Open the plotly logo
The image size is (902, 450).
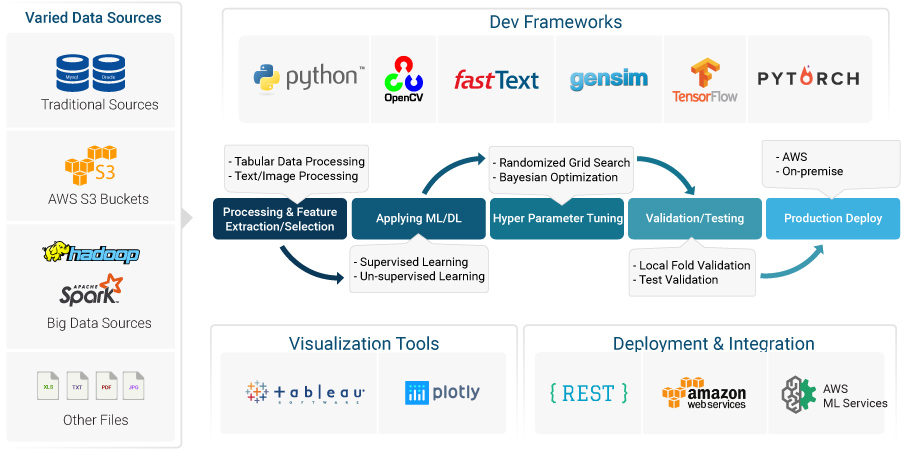pyautogui.click(x=442, y=393)
